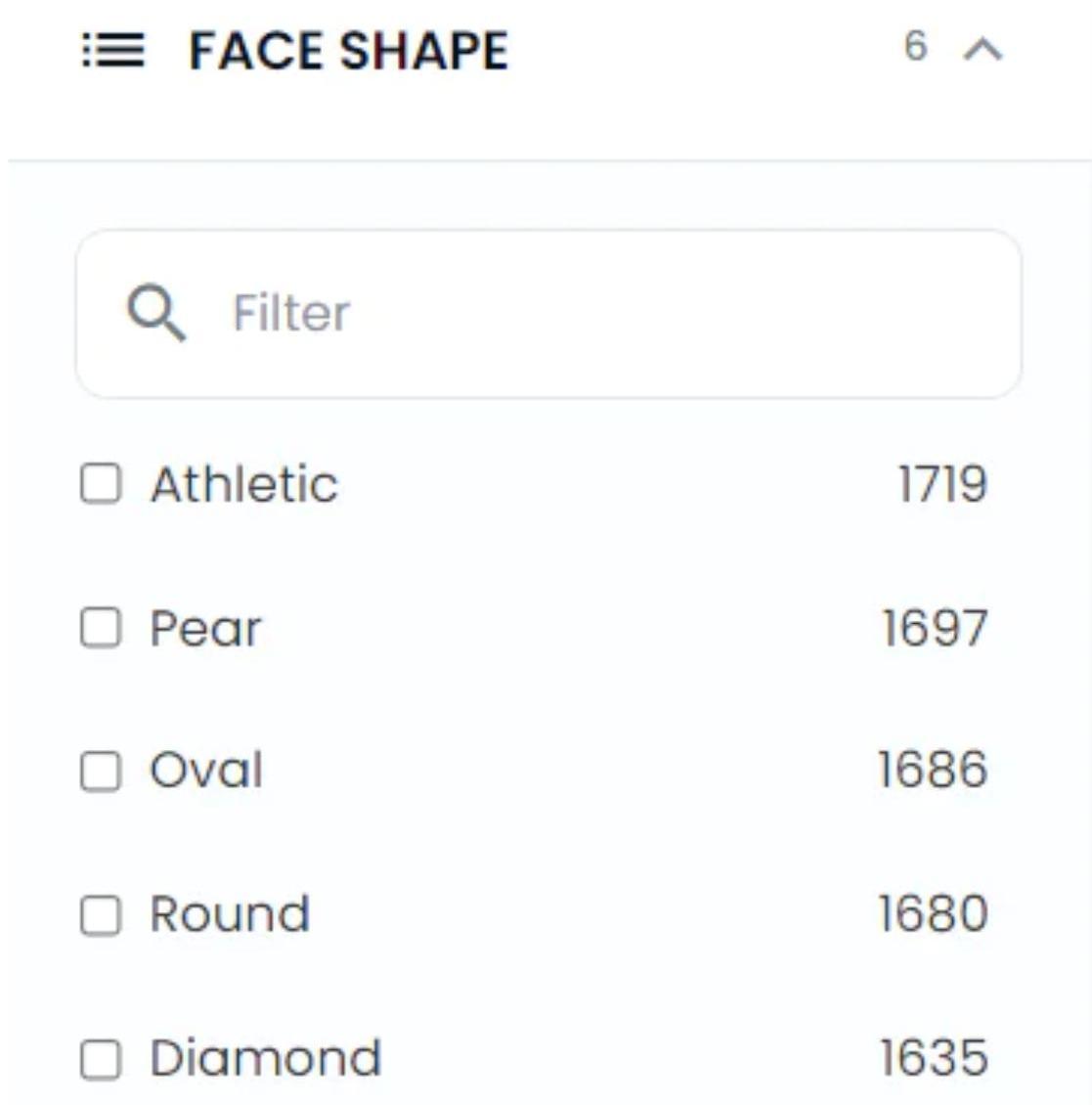
Task: Click the FACE SHAPE section title
Action: [348, 51]
